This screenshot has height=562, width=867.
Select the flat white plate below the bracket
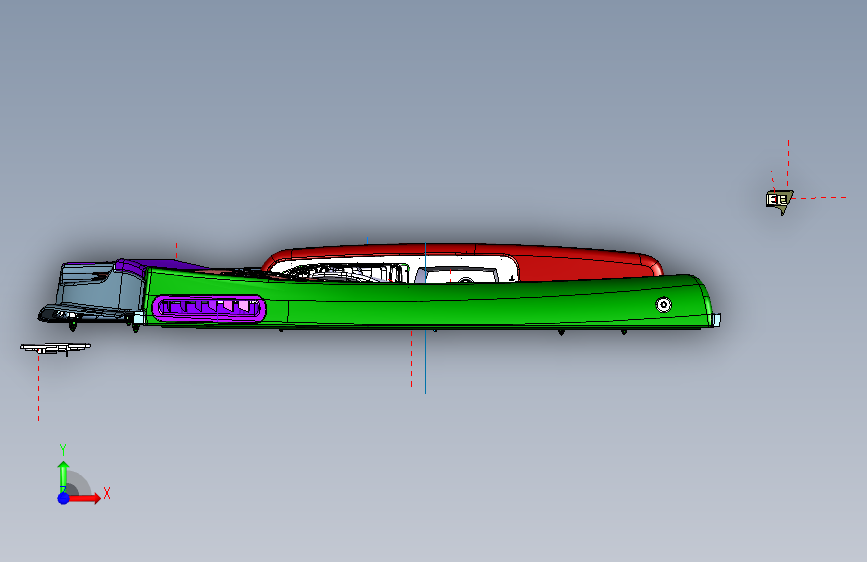(55, 348)
